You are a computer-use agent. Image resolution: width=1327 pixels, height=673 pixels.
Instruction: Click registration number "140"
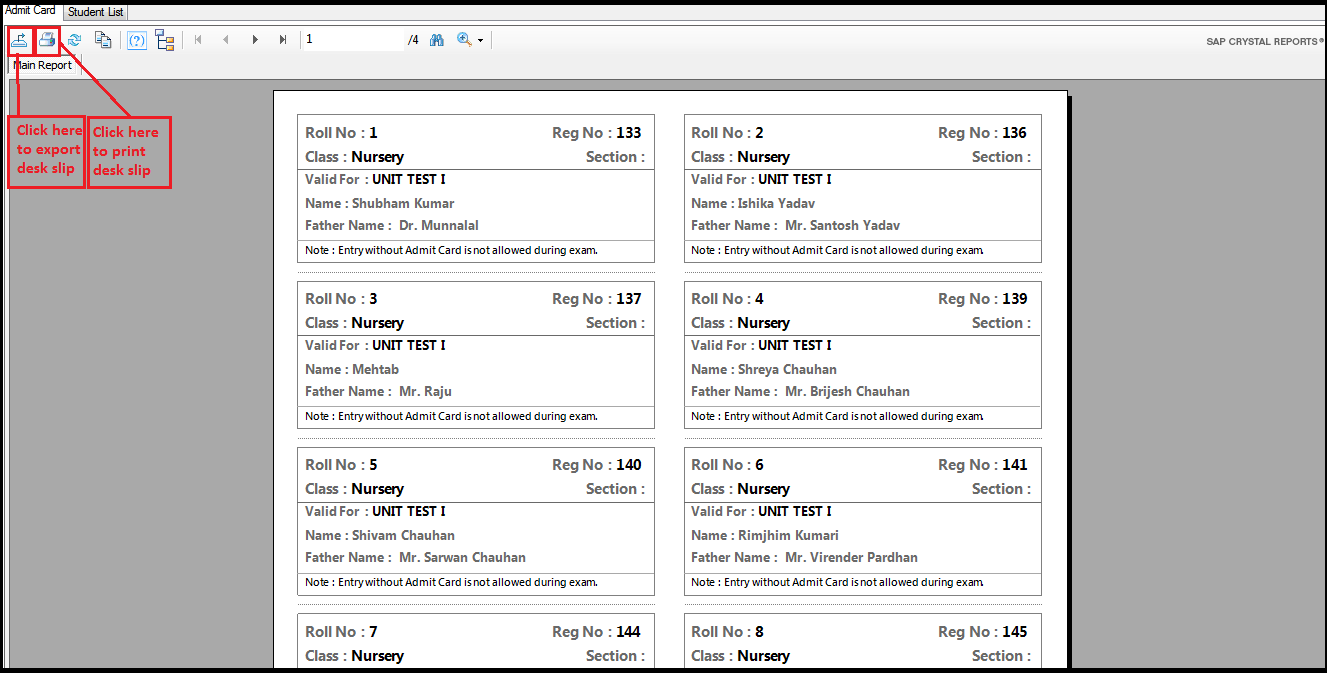(629, 465)
